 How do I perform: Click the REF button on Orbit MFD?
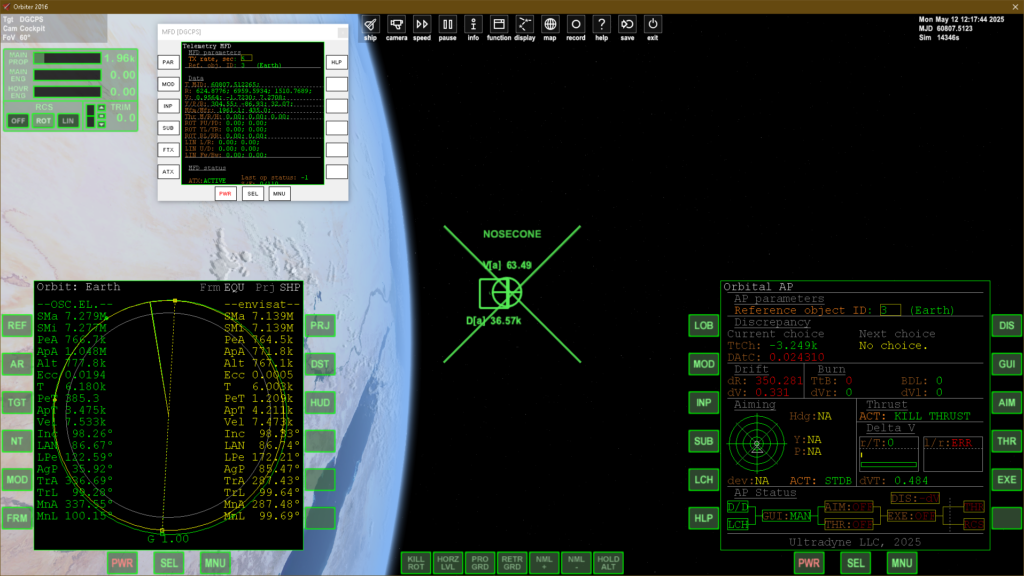[x=17, y=325]
